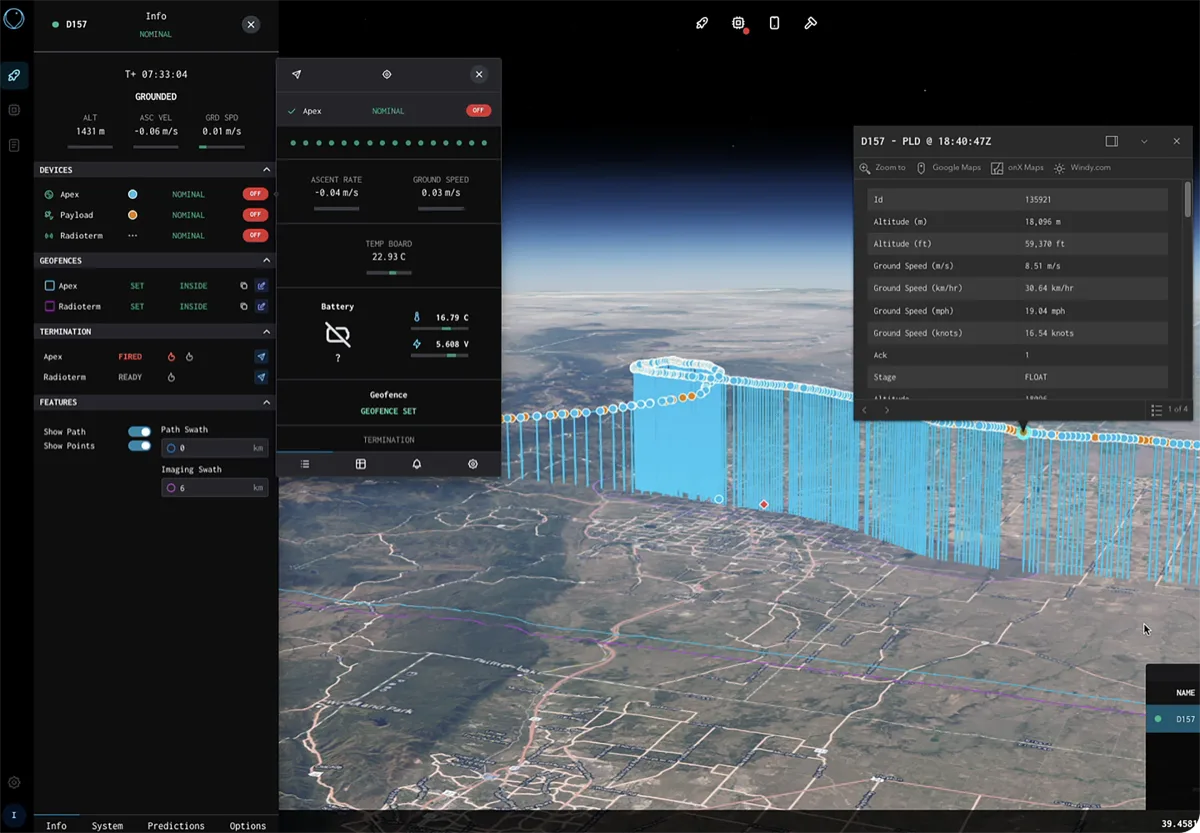Screen dimensions: 1200x833
Task: Select the rocket icon in the left sidebar
Action: pyautogui.click(x=13, y=74)
